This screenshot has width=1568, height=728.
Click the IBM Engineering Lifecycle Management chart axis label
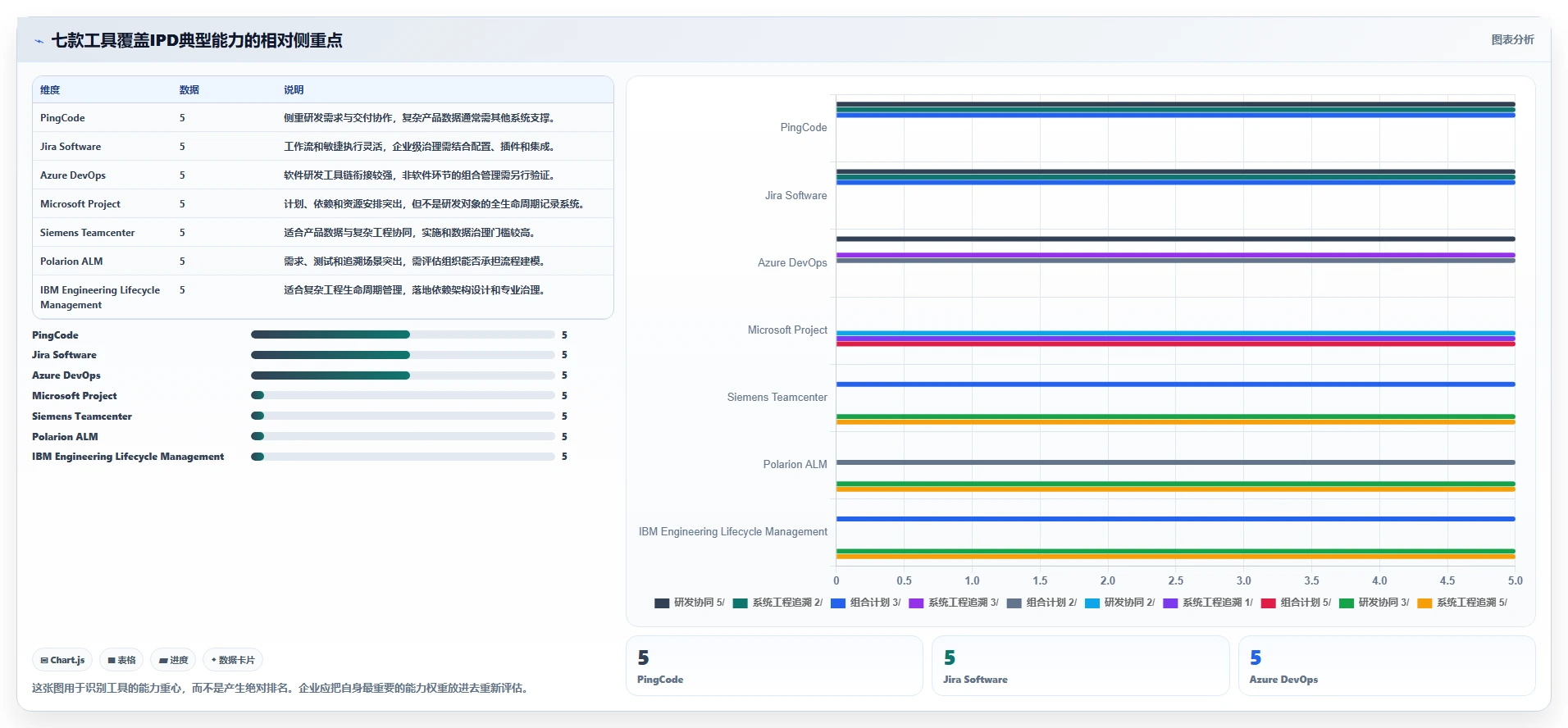[x=733, y=532]
